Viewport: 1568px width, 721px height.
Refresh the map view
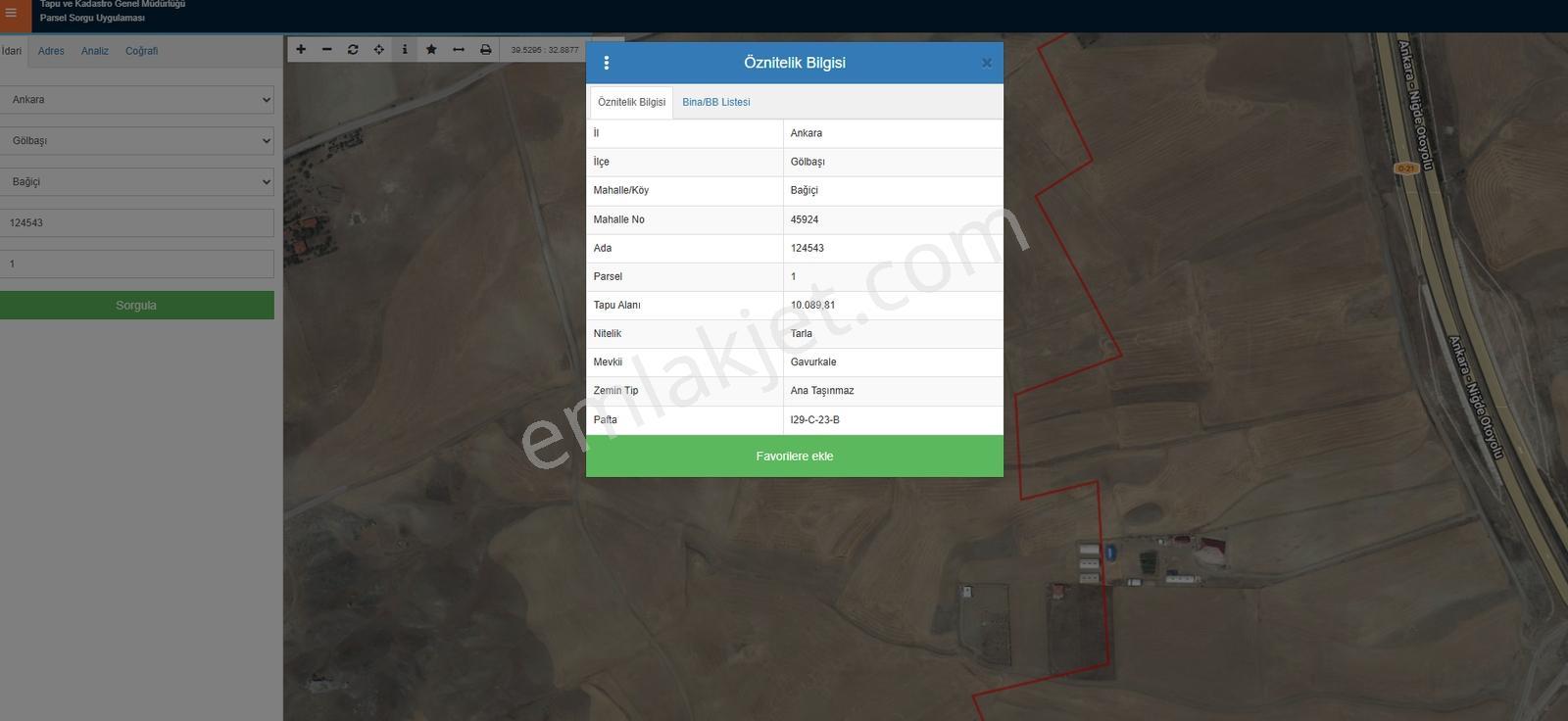tap(353, 49)
